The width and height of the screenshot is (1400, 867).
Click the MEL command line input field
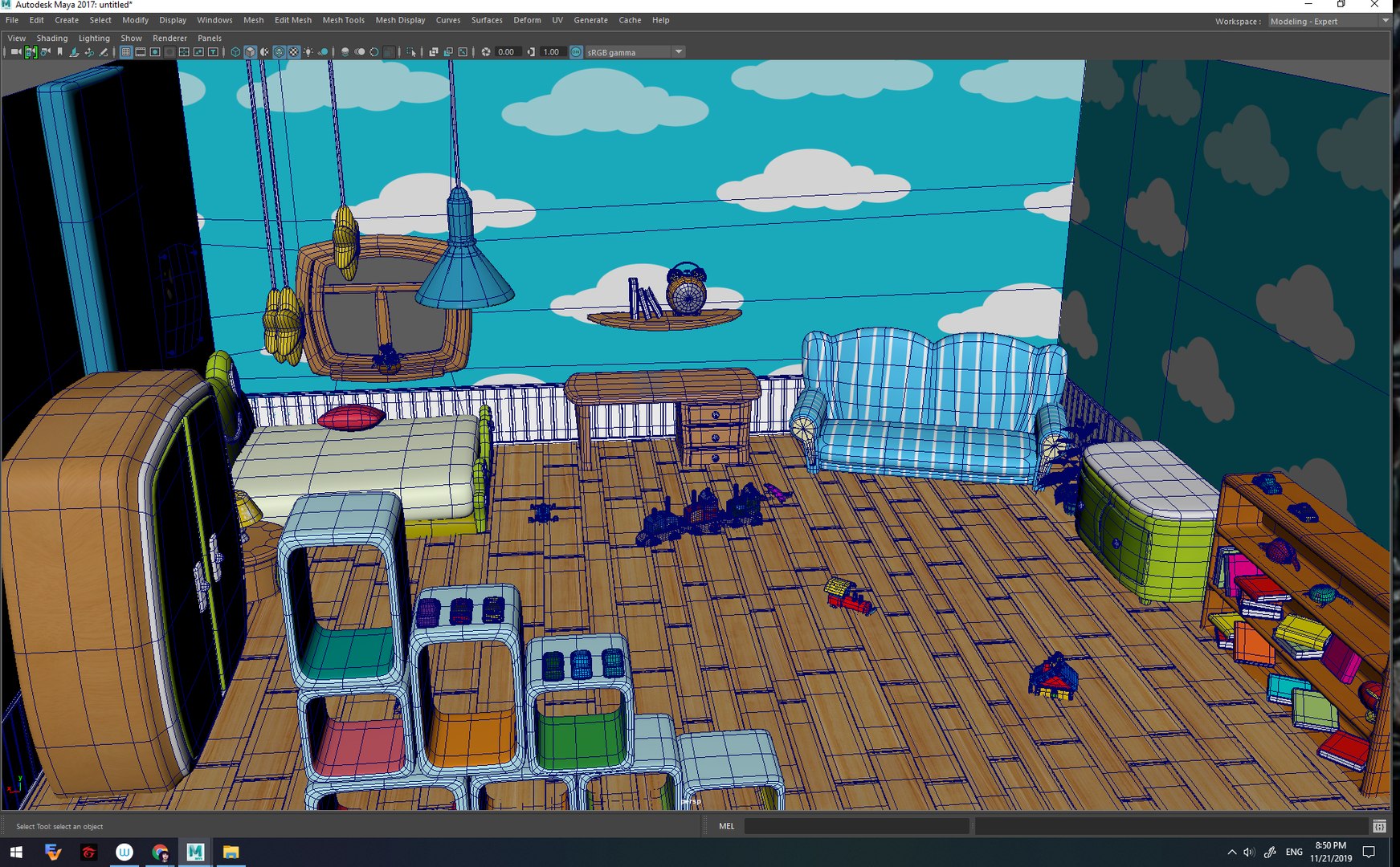pyautogui.click(x=856, y=826)
